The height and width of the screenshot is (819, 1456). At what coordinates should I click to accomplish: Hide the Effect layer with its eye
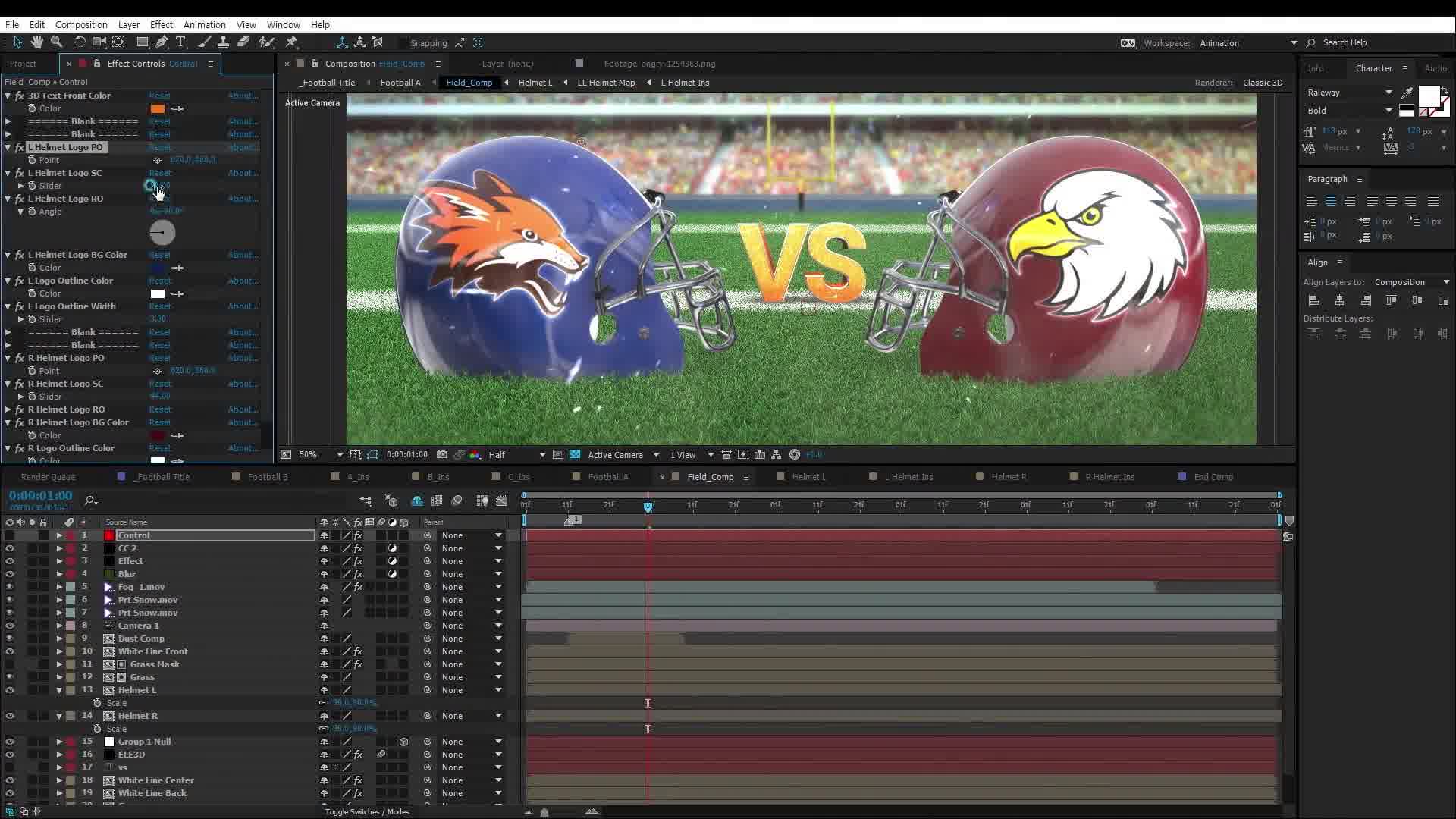click(9, 561)
